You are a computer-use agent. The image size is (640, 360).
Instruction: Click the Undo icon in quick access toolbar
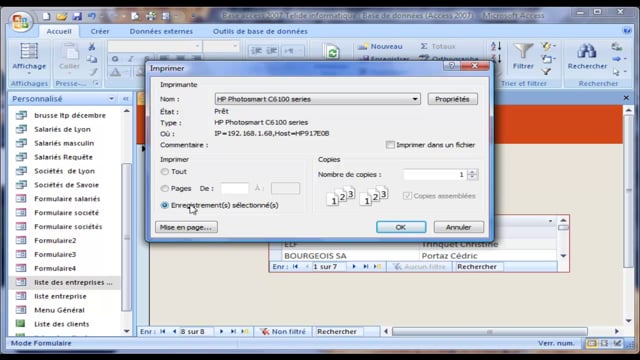(91, 16)
